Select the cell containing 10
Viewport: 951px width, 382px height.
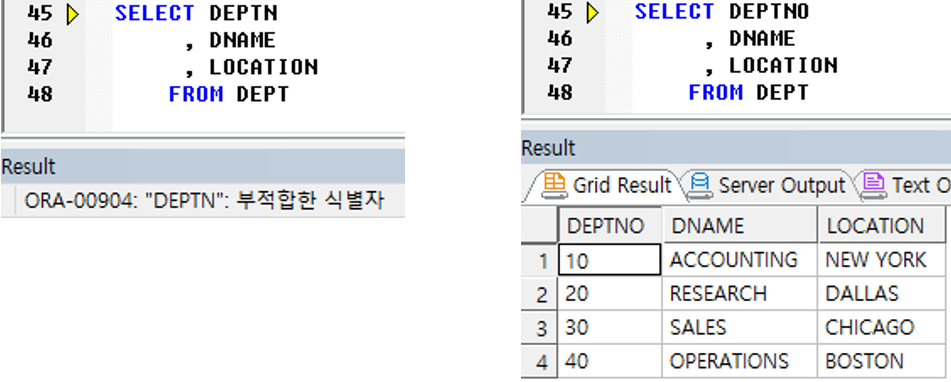[x=610, y=260]
